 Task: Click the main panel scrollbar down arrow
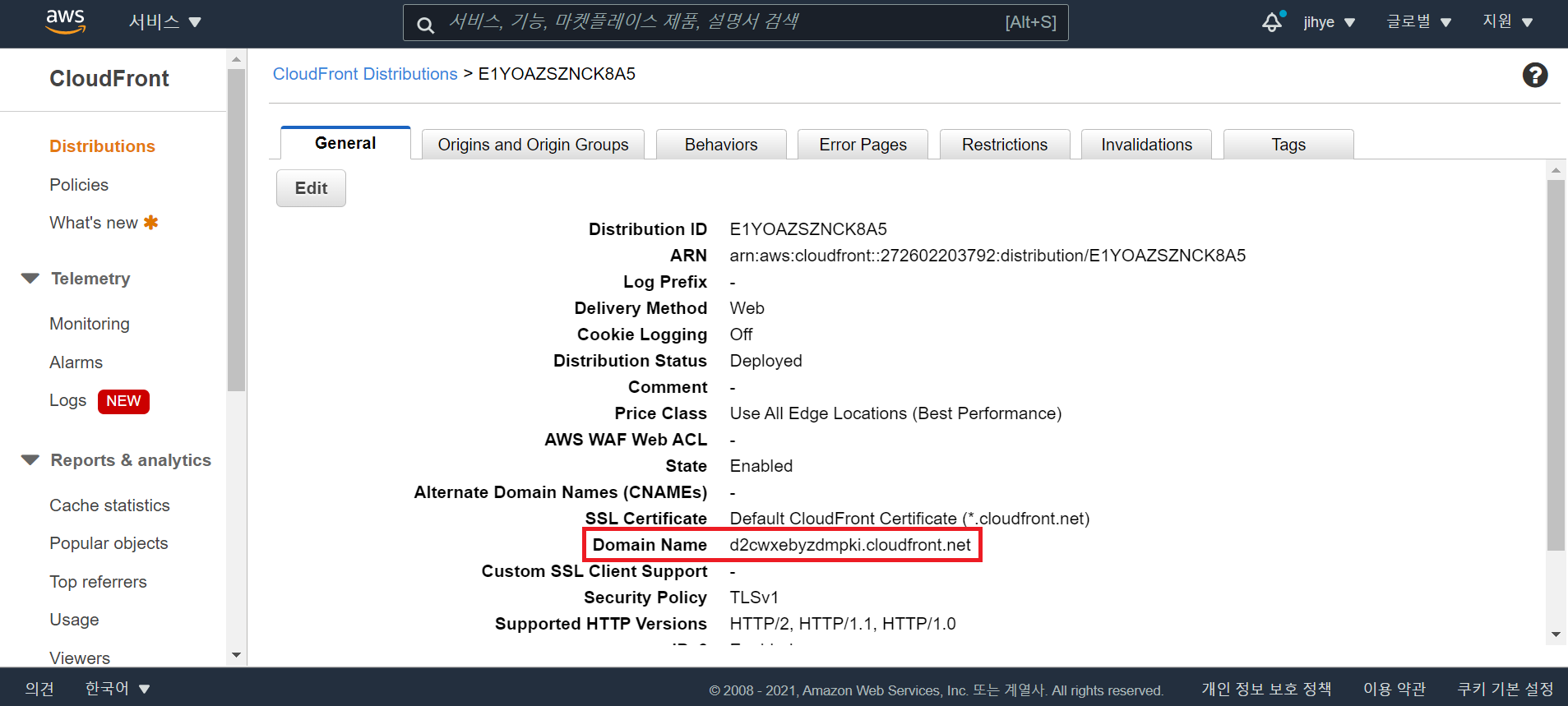point(1556,634)
